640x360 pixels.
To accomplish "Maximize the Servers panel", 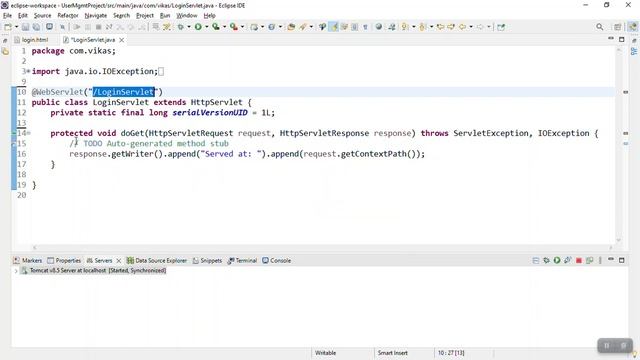I will coord(622,260).
